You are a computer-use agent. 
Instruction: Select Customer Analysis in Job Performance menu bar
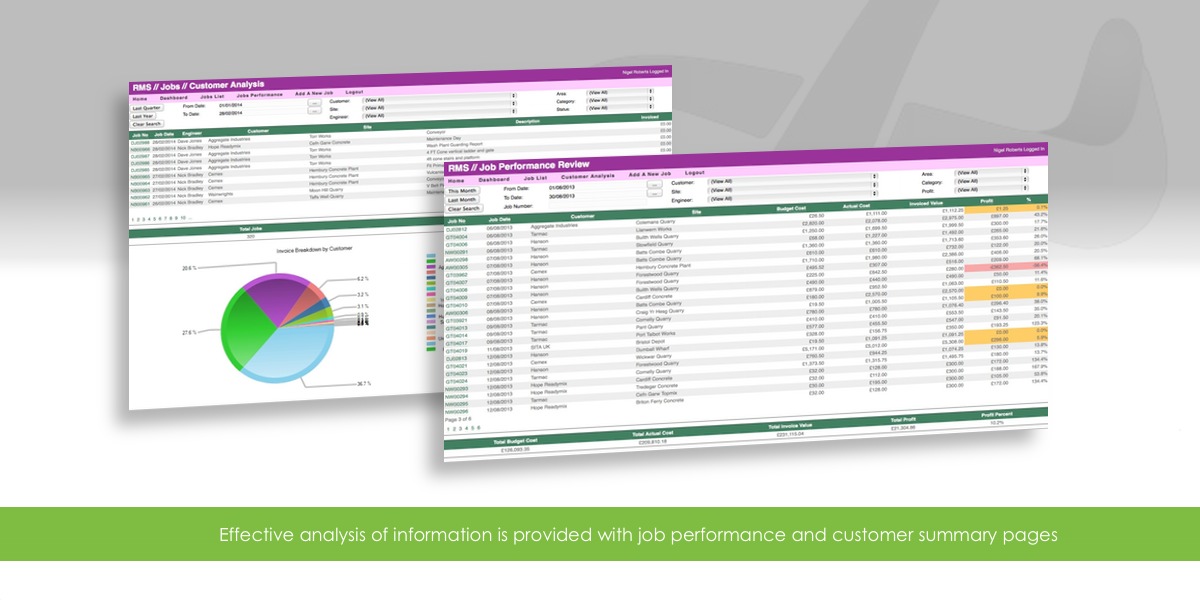[x=586, y=176]
